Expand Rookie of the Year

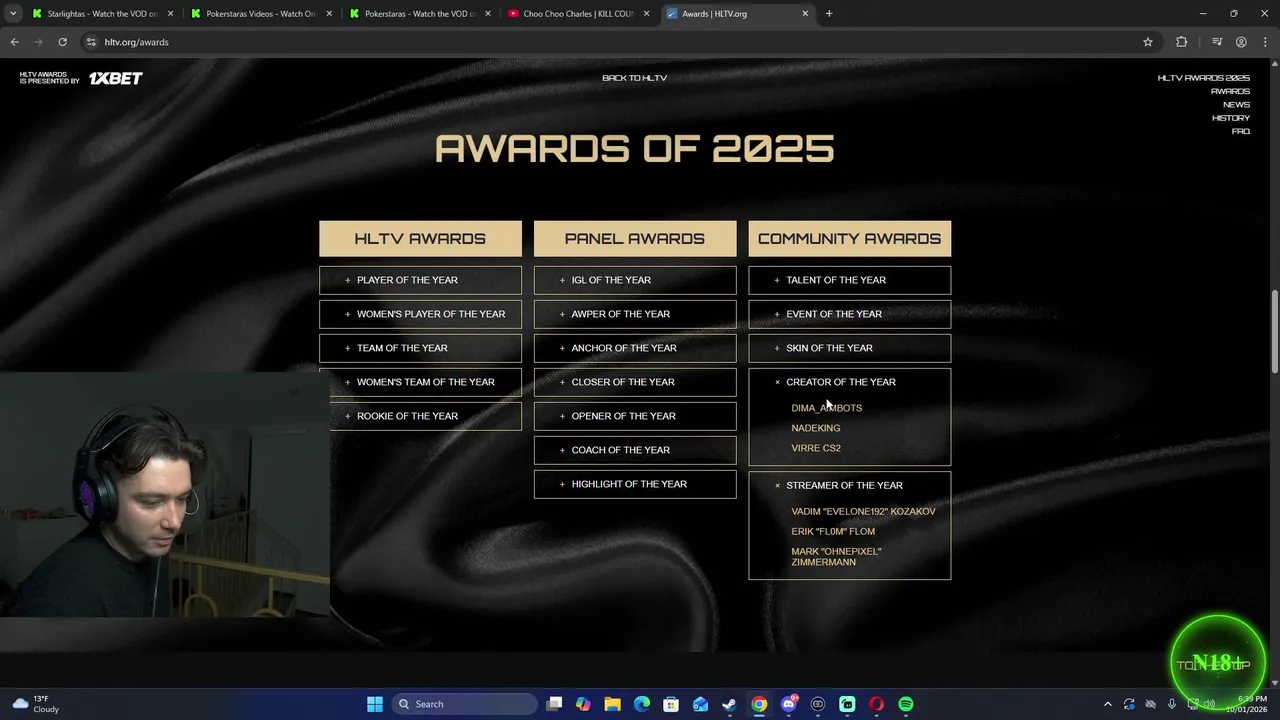coord(425,416)
